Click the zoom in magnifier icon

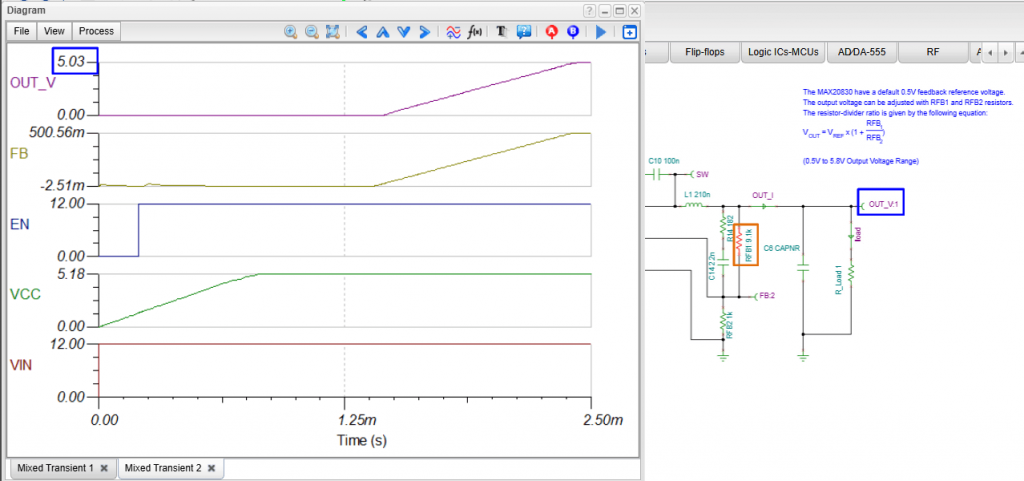pyautogui.click(x=291, y=32)
